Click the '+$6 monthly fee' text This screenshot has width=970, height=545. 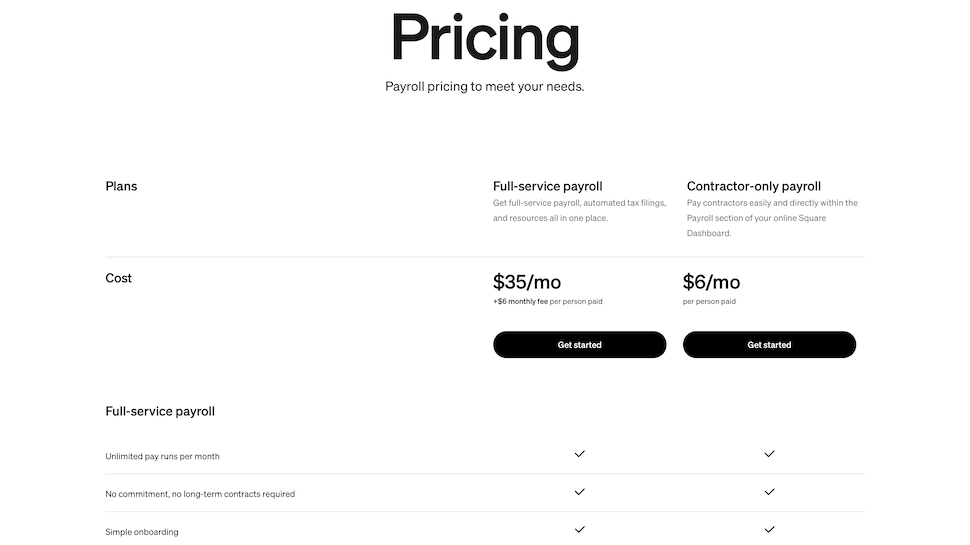[x=520, y=301]
